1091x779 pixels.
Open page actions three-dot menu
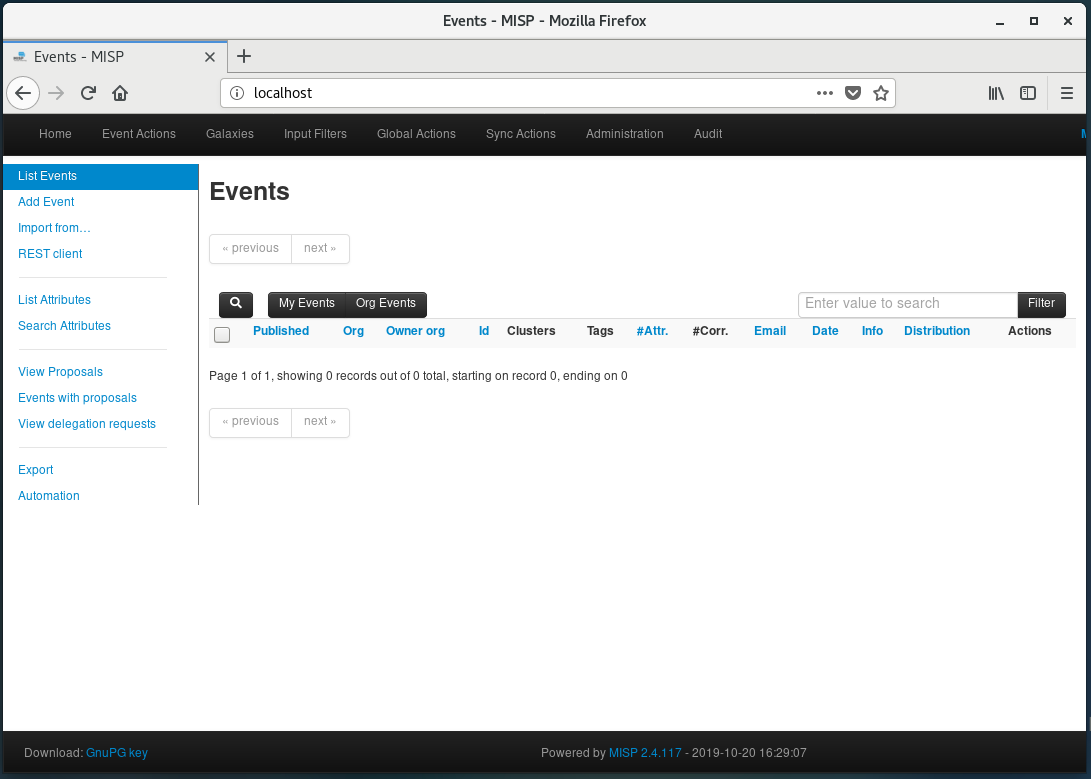click(825, 93)
